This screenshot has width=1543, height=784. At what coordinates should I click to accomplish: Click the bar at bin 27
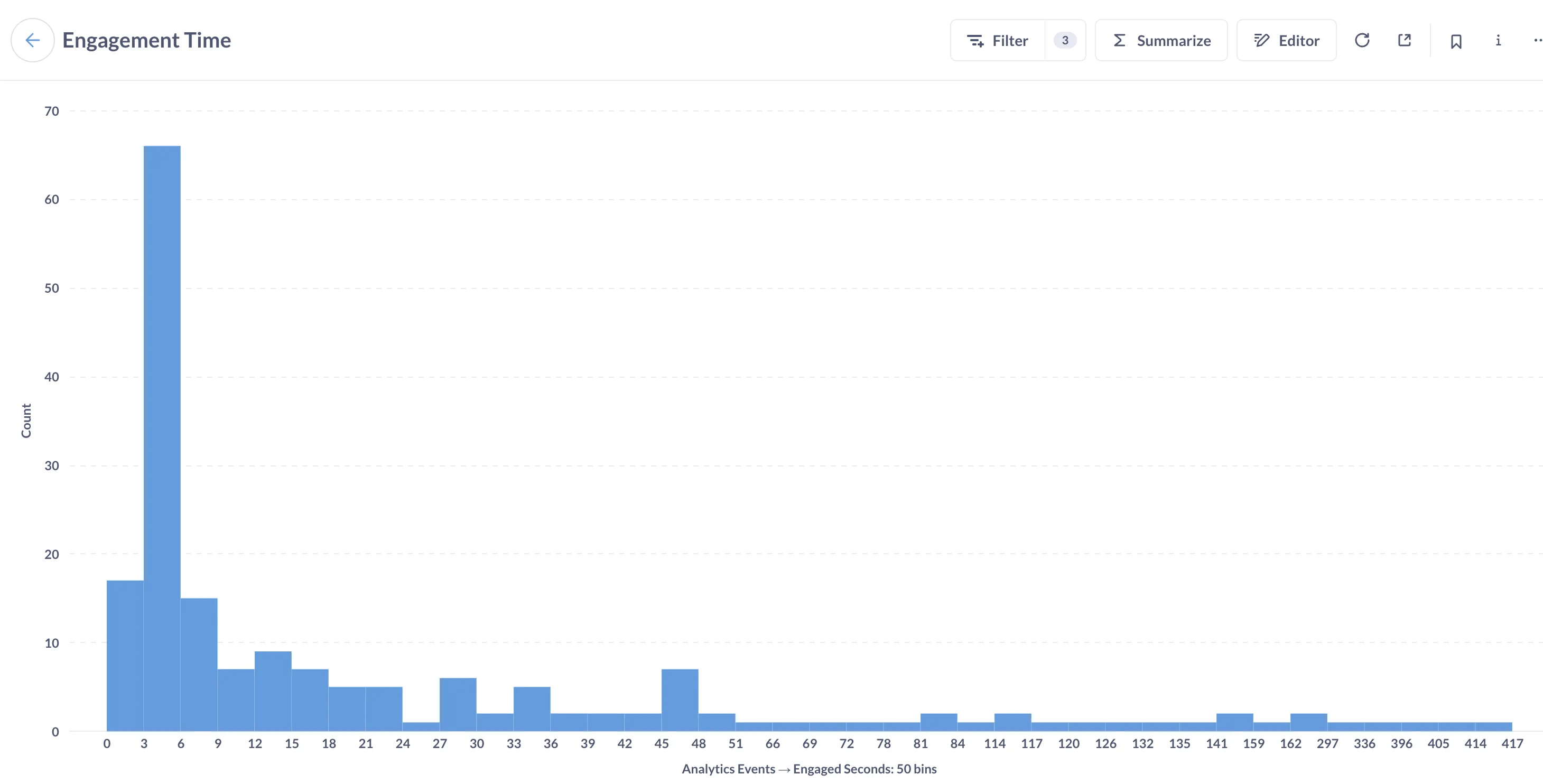(458, 704)
